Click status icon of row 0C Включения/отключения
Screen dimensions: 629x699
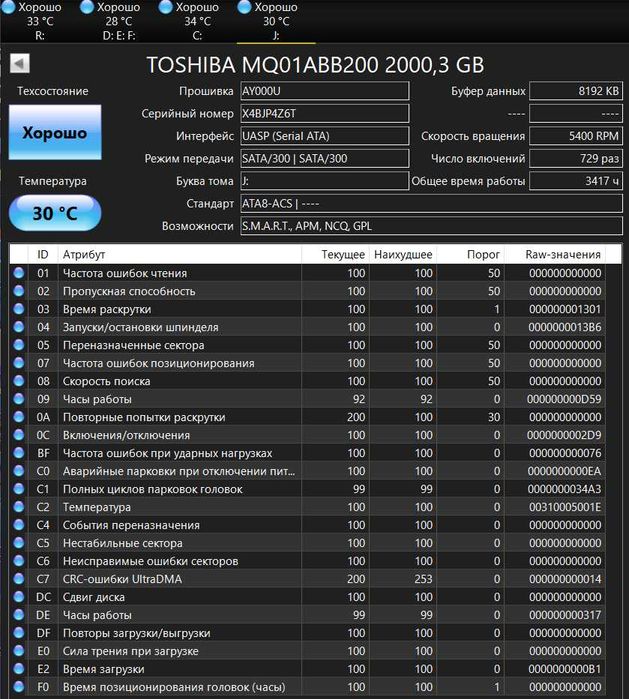19,435
